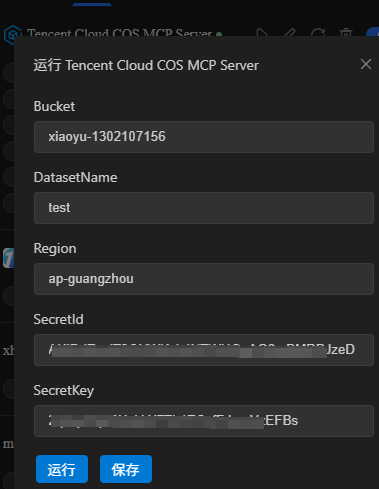Focus the DatasetName field containing test
The image size is (379, 489).
(x=204, y=208)
